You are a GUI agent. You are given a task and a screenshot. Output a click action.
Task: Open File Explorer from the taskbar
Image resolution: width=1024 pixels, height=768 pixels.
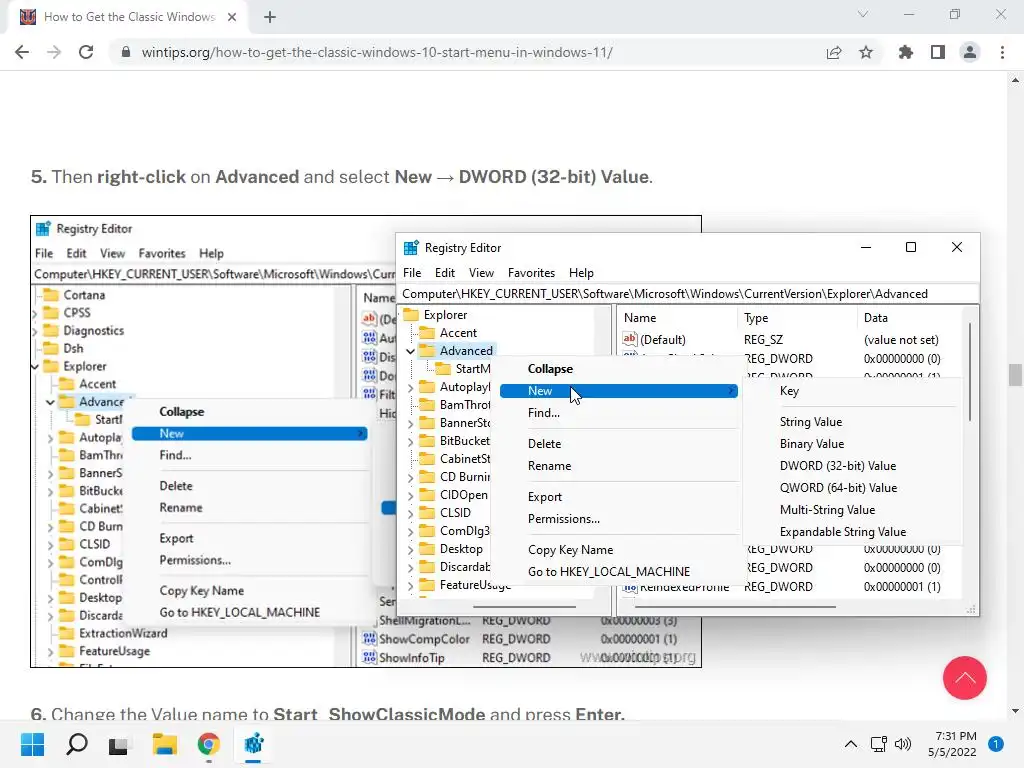165,744
